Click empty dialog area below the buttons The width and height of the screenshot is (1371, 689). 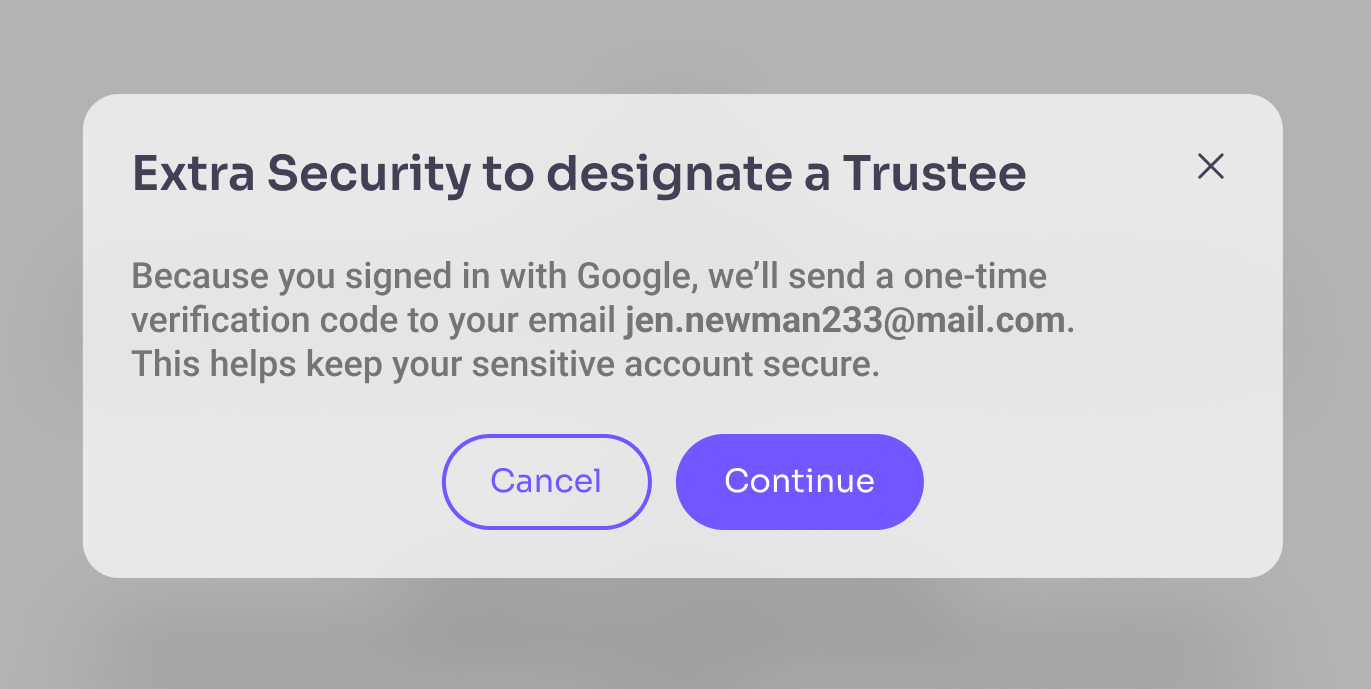tap(680, 553)
